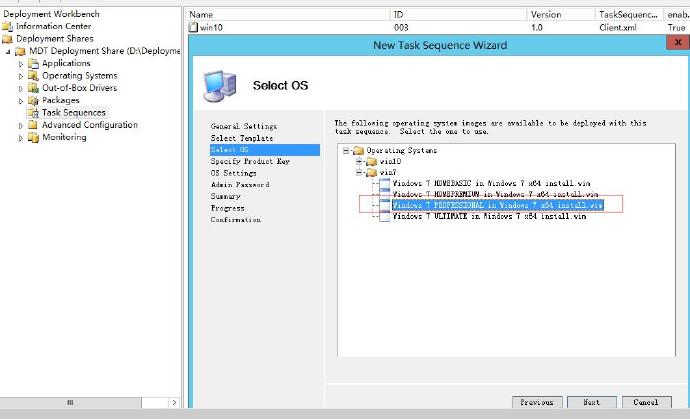690x419 pixels.
Task: Open the OS Settings wizard step
Action: pyautogui.click(x=233, y=173)
